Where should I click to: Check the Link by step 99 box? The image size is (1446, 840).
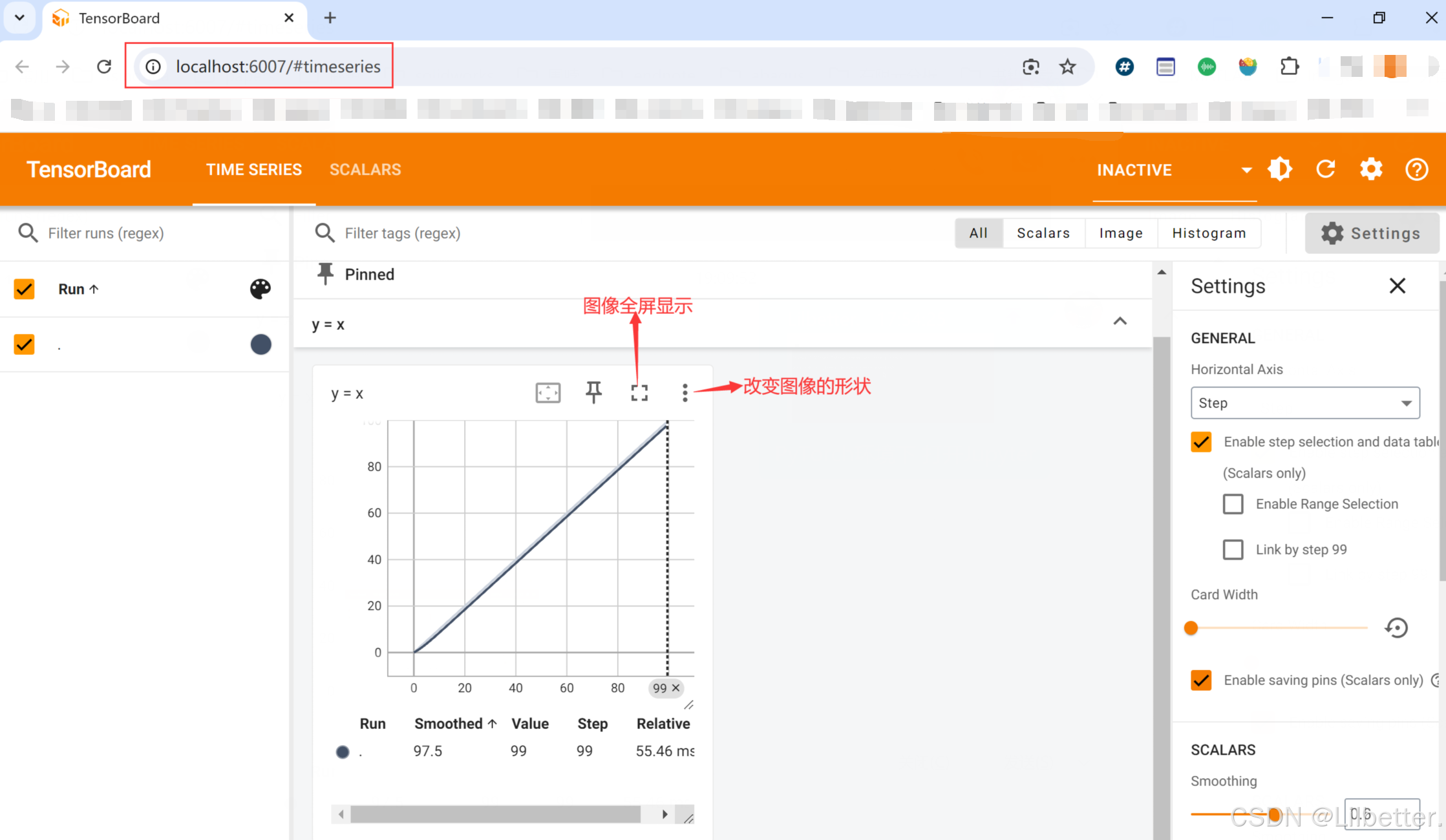(1233, 550)
